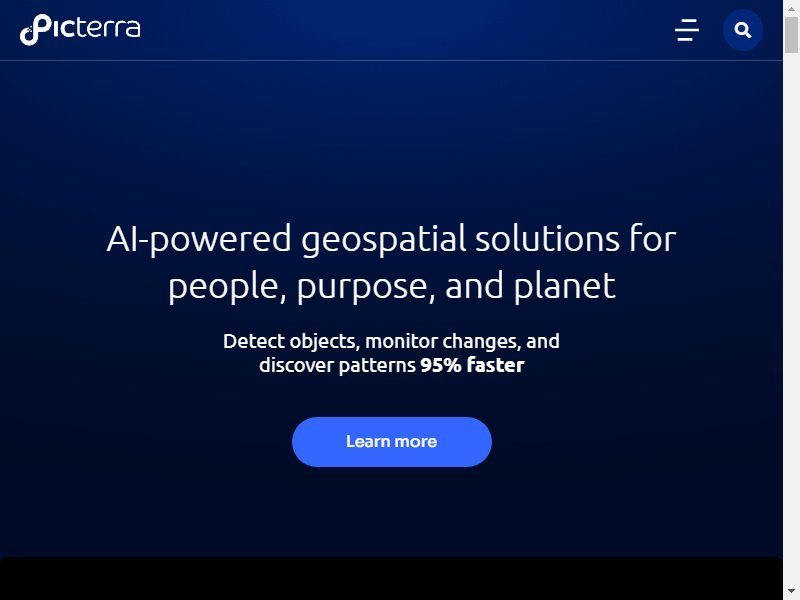Click the word 'planet' in the heading

click(x=564, y=286)
